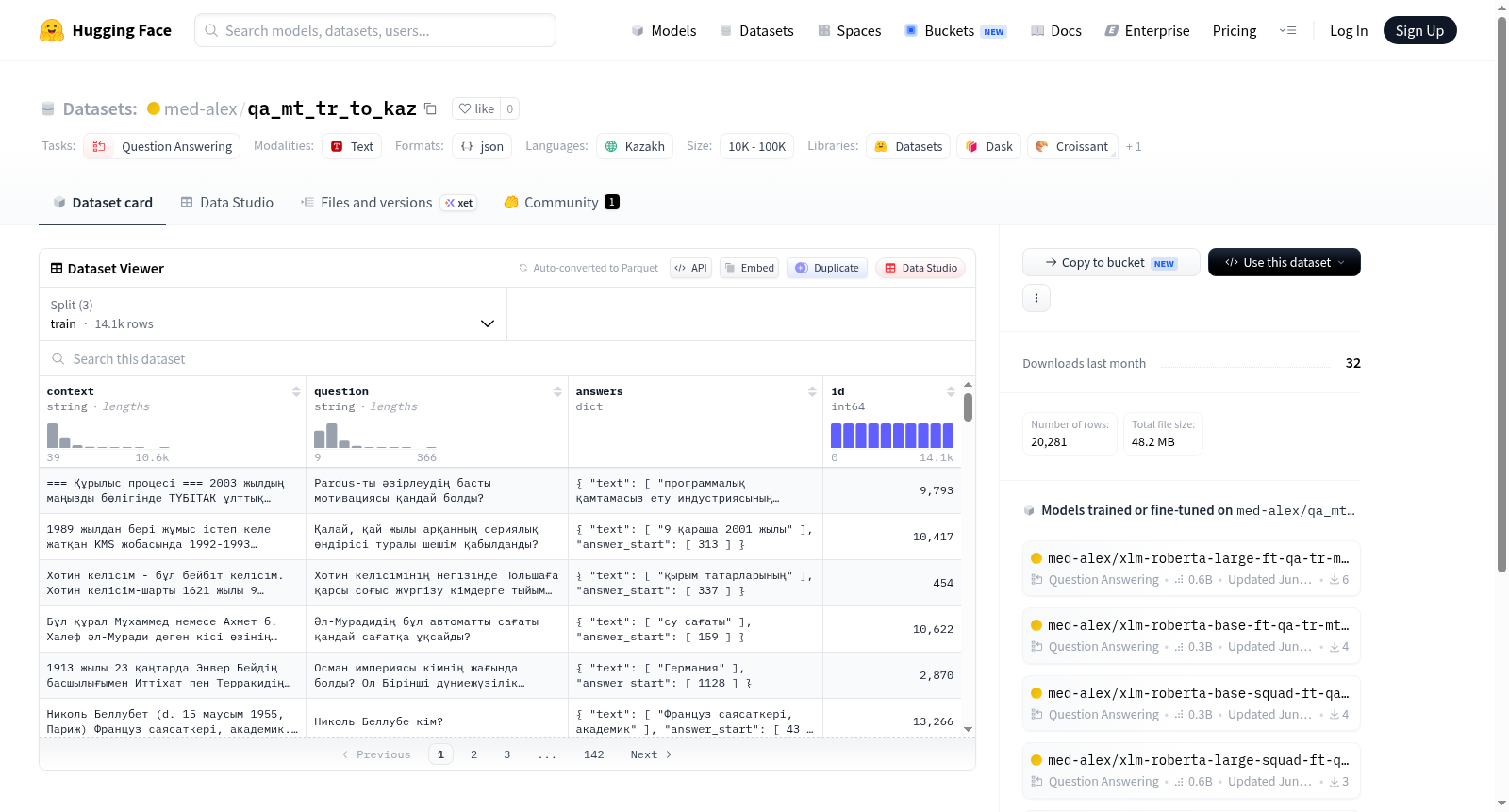Open Enterprise in top navigation

pyautogui.click(x=1147, y=30)
